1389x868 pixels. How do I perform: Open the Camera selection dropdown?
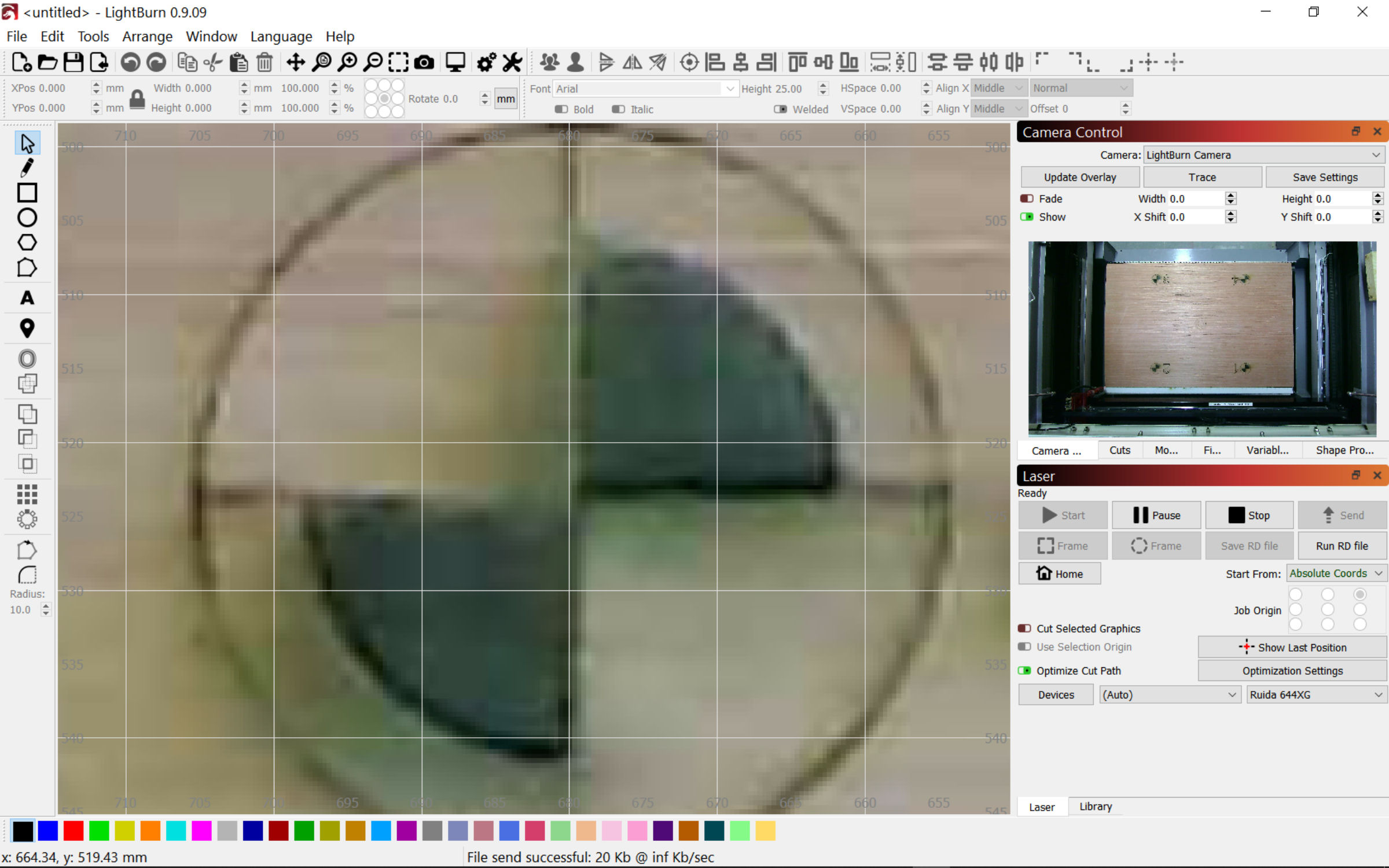(x=1263, y=155)
